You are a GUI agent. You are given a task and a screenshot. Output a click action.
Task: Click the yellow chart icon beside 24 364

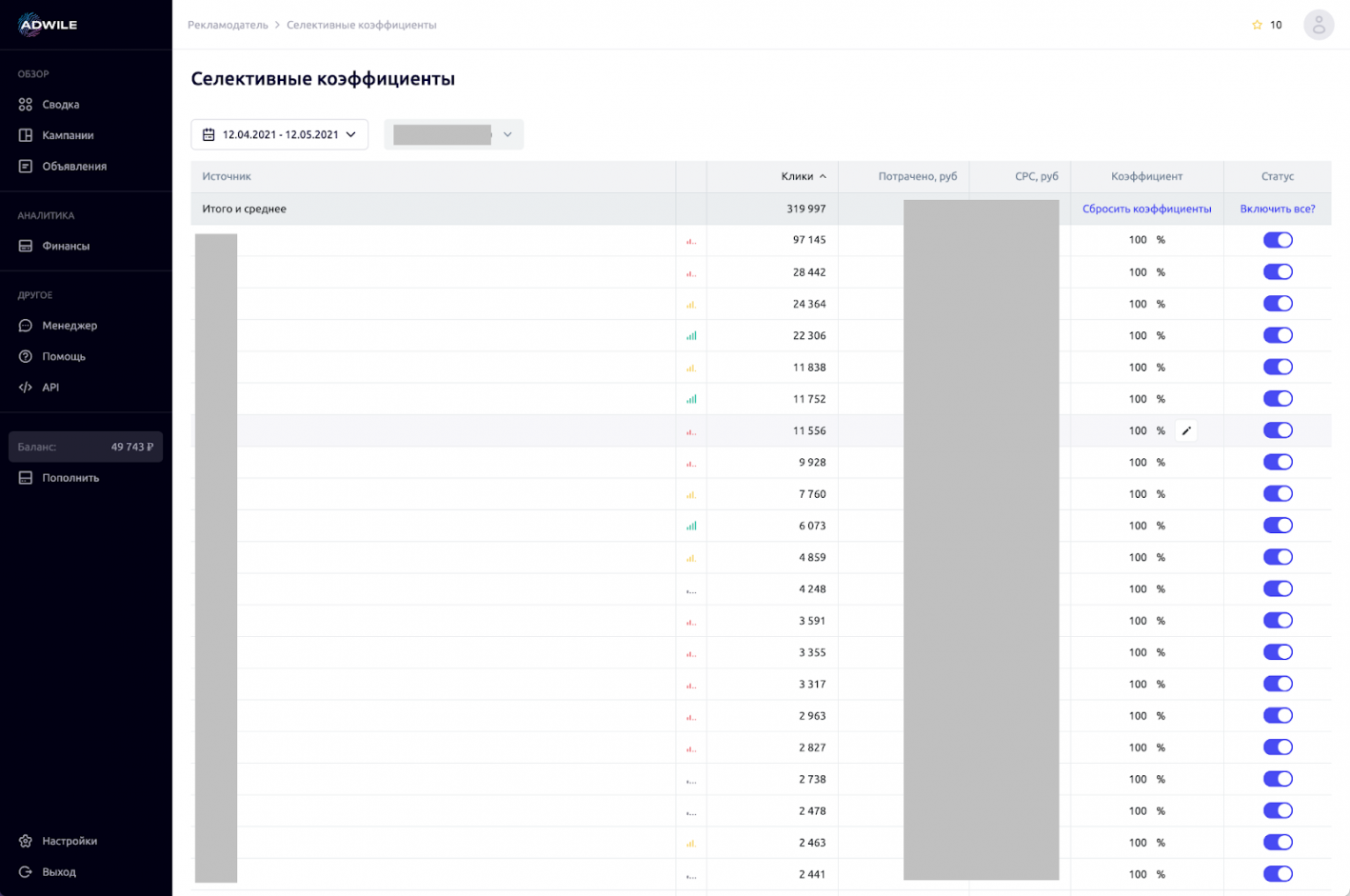click(x=691, y=305)
